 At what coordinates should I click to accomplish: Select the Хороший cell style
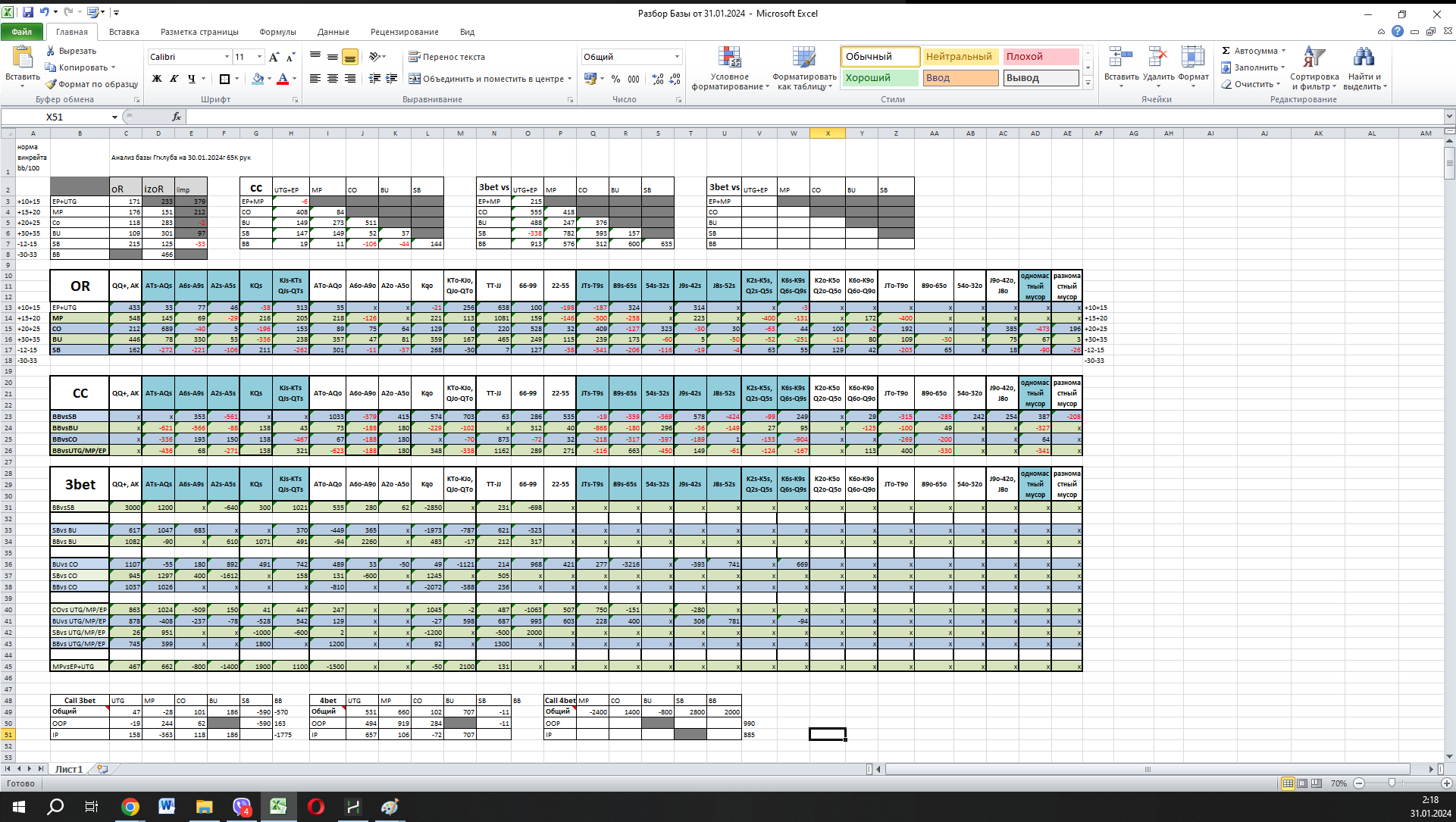tap(880, 78)
